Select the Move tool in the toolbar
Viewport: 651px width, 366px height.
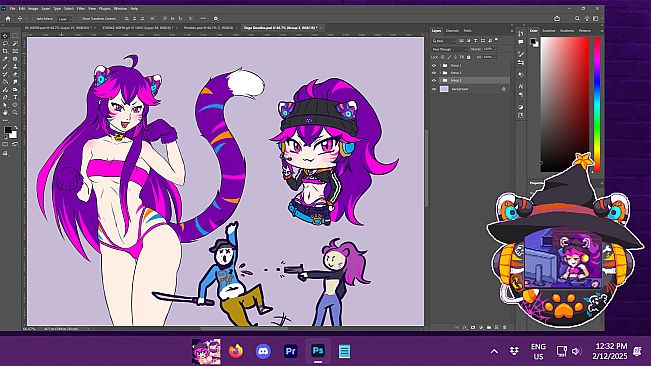click(5, 36)
